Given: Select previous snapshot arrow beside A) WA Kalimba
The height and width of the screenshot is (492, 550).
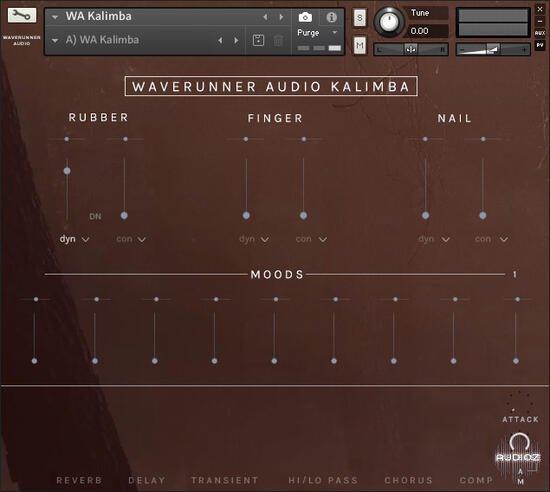Looking at the screenshot, I should (220, 40).
